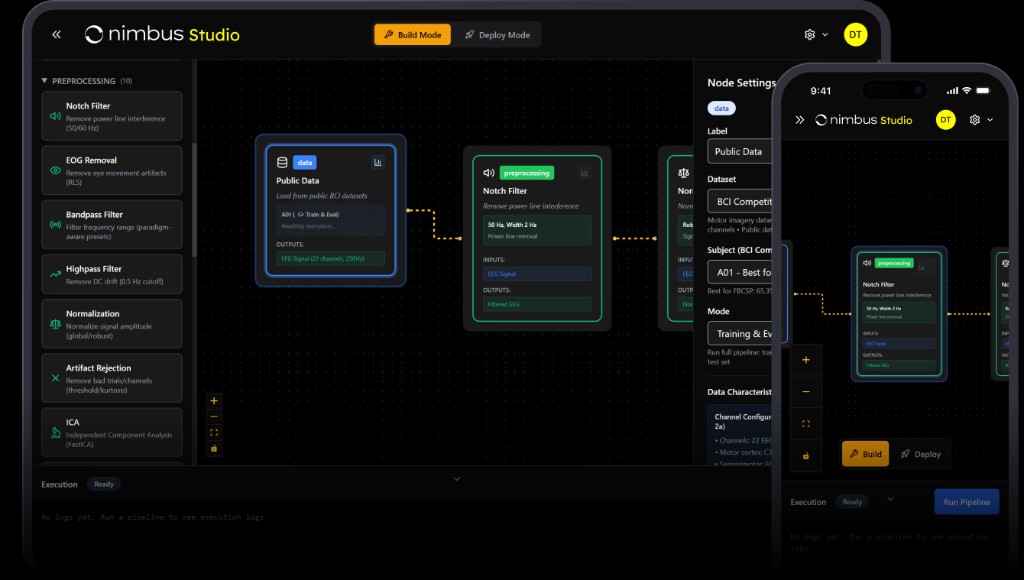The height and width of the screenshot is (580, 1024).
Task: Open settings gear dropdown on desktop header
Action: point(816,35)
